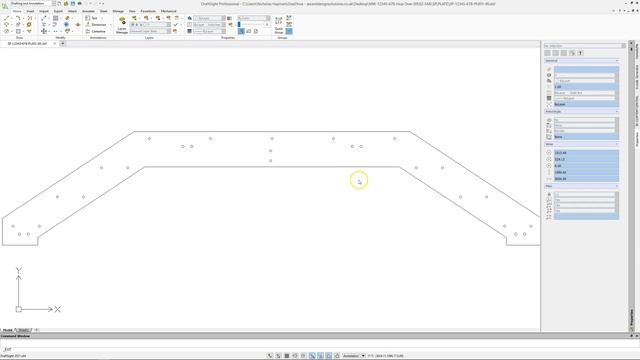
Task: Toggle the first highlighted status bar mode icon
Action: pos(312,356)
